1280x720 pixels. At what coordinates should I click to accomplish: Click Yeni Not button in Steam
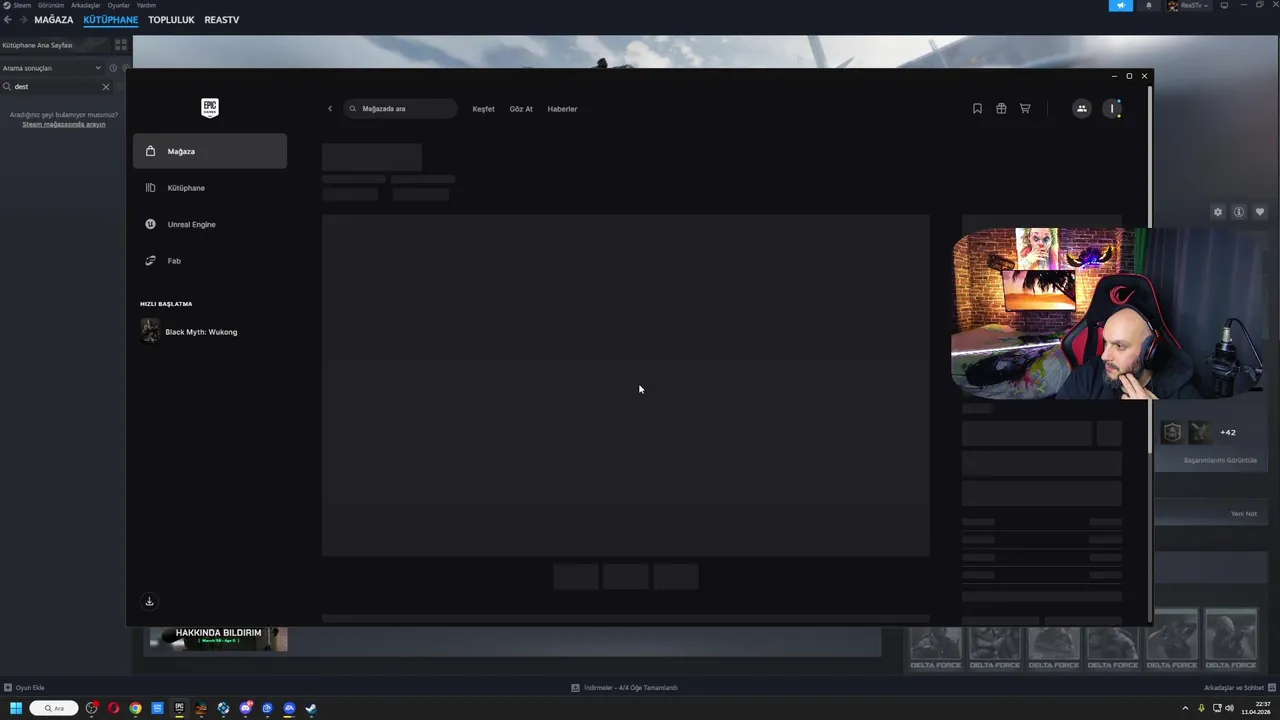click(x=1243, y=513)
